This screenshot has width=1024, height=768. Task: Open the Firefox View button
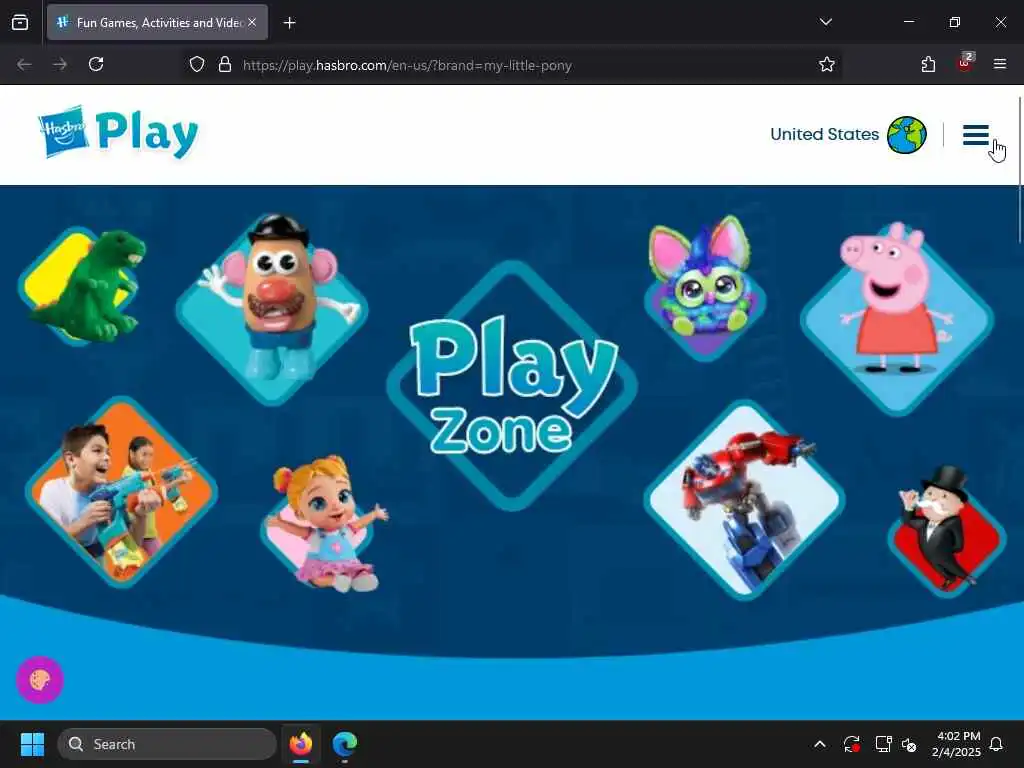20,22
